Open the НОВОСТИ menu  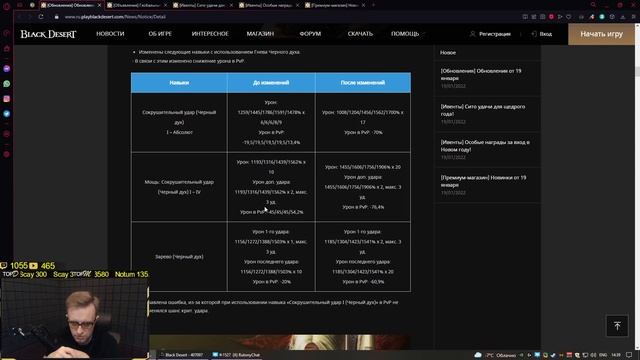click(x=110, y=34)
